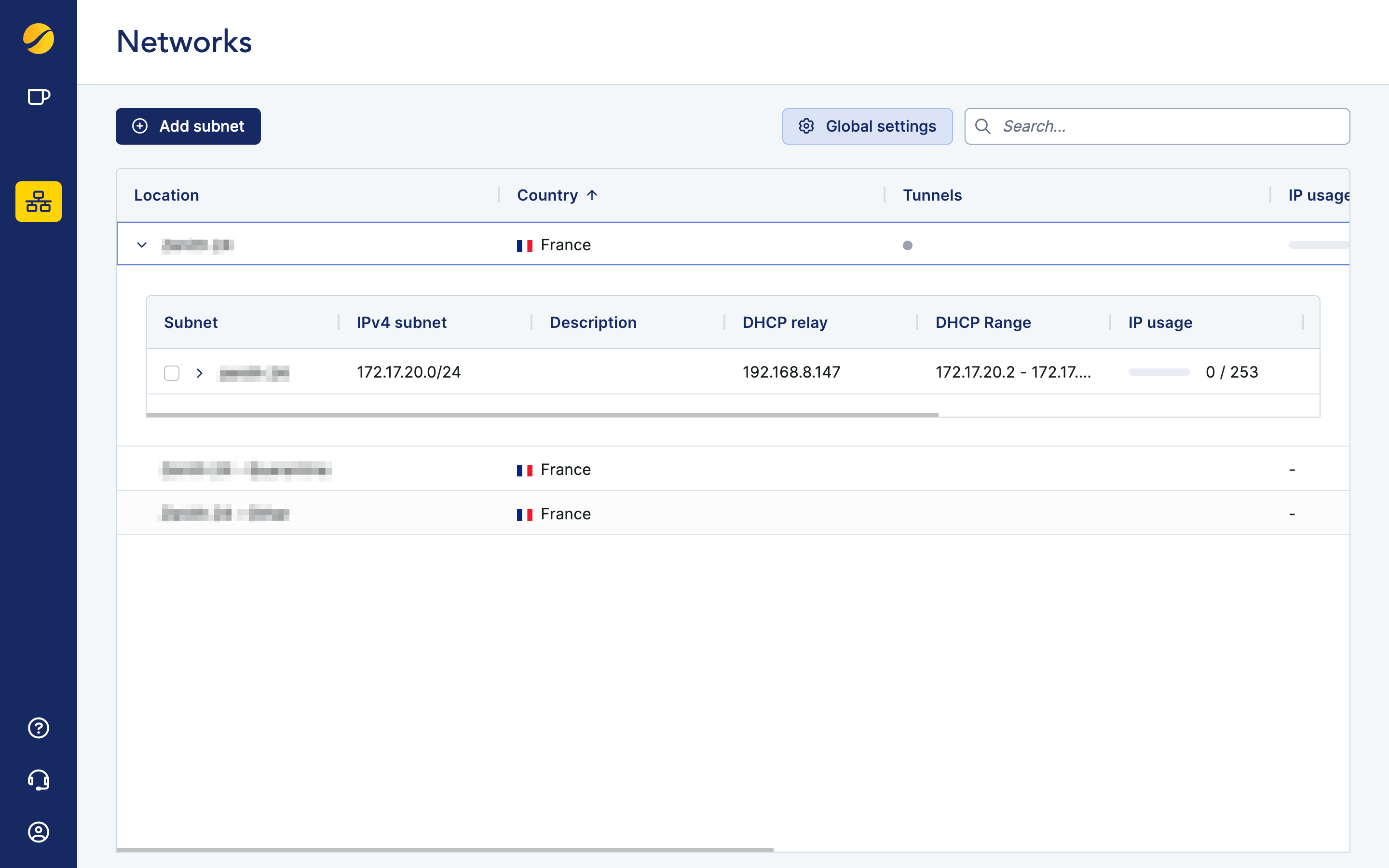
Task: Click the gray tunnel status dot
Action: coord(908,246)
